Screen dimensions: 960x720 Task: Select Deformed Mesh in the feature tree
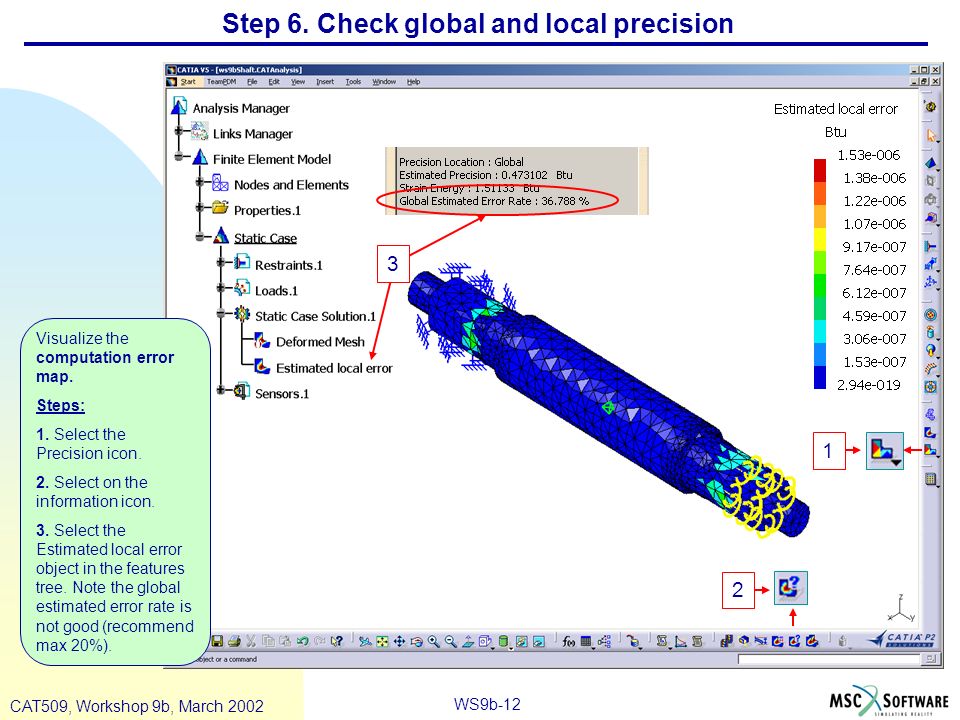(320, 342)
